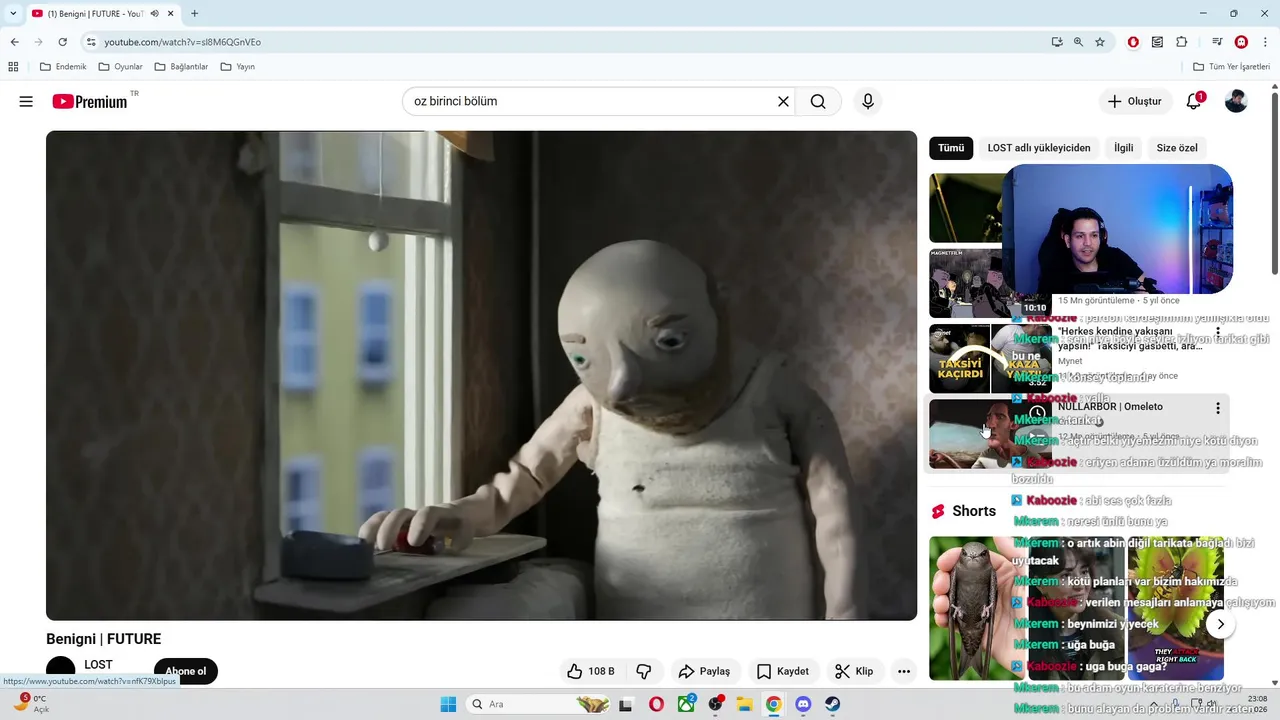Image resolution: width=1280 pixels, height=720 pixels.
Task: Run search with the magnifier button
Action: point(818,101)
